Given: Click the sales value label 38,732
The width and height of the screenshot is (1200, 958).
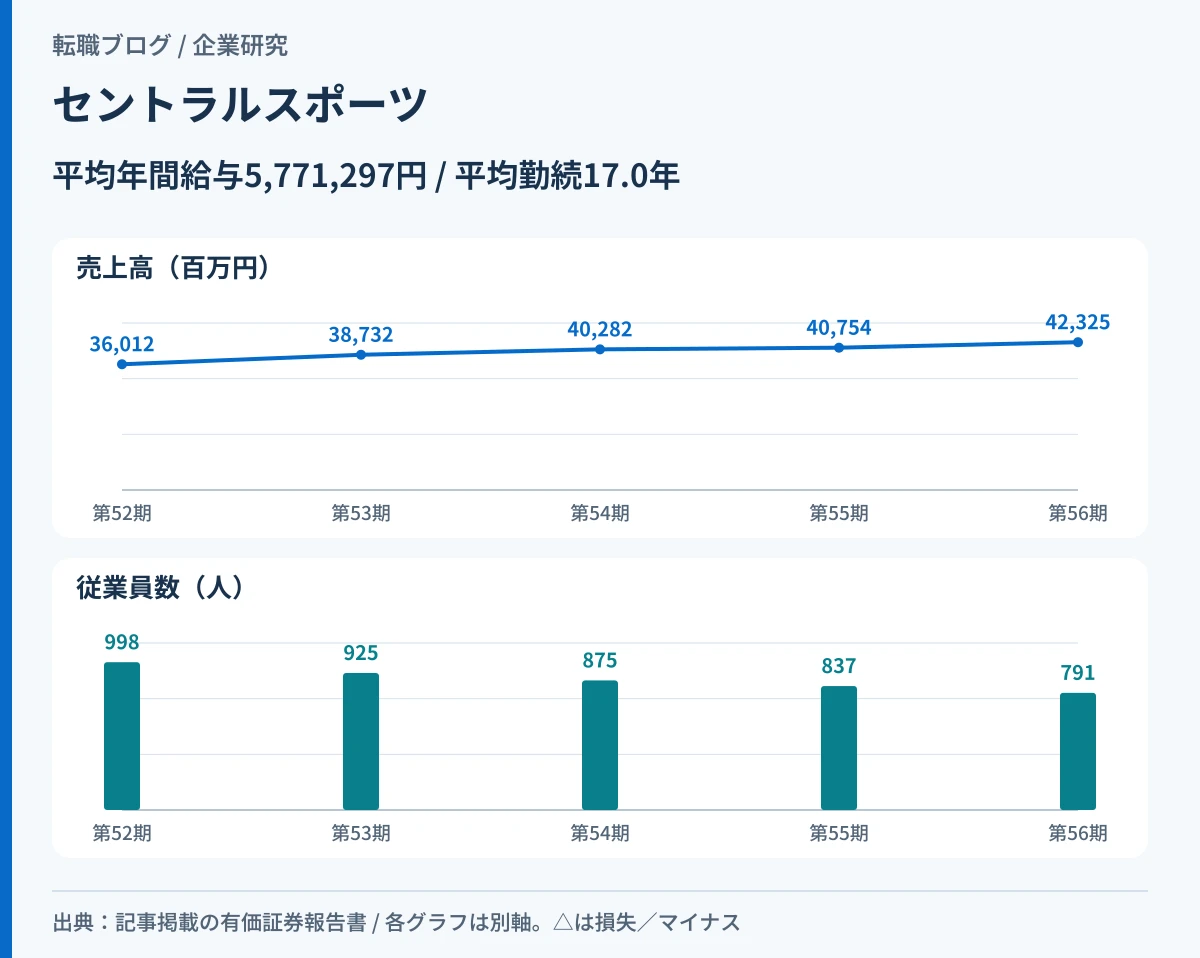Looking at the screenshot, I should pos(361,335).
